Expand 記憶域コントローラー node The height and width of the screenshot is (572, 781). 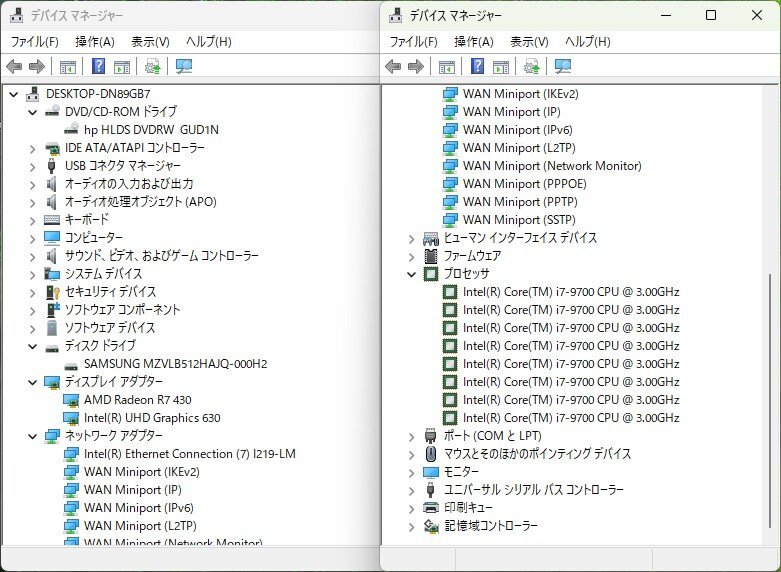(411, 527)
